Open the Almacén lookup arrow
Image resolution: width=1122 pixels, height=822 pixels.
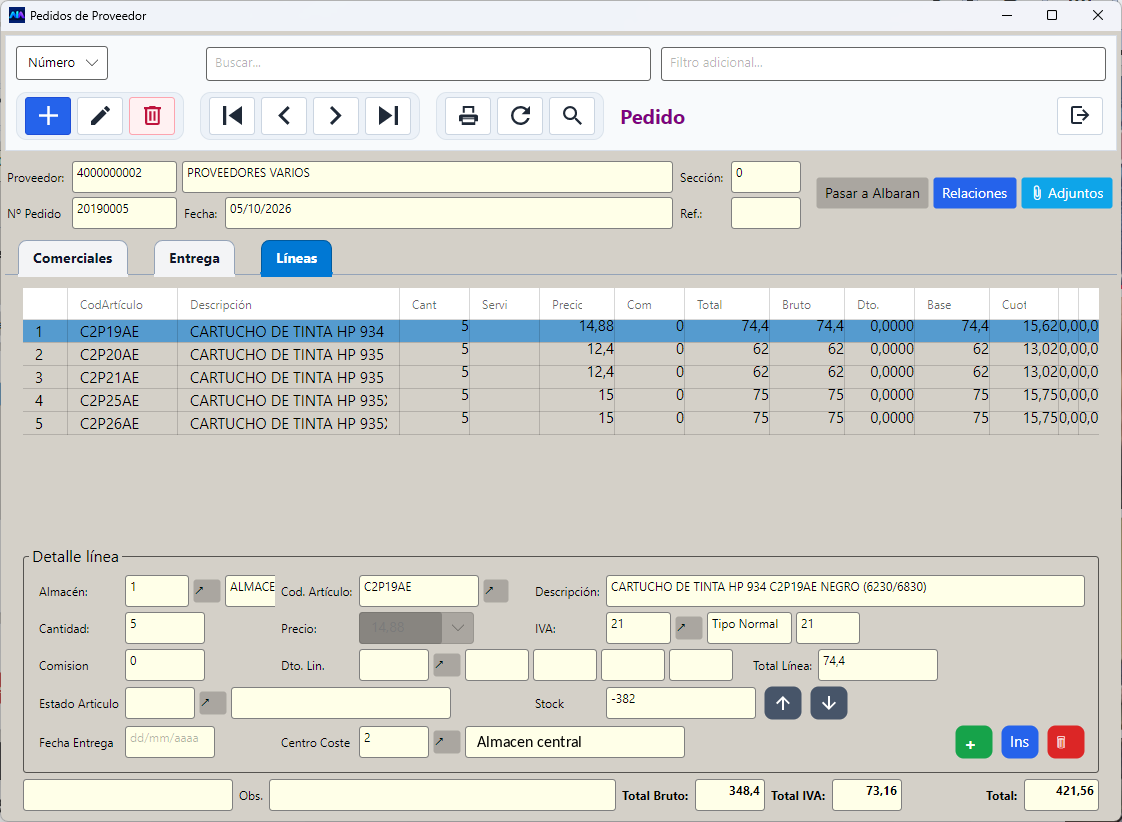207,590
